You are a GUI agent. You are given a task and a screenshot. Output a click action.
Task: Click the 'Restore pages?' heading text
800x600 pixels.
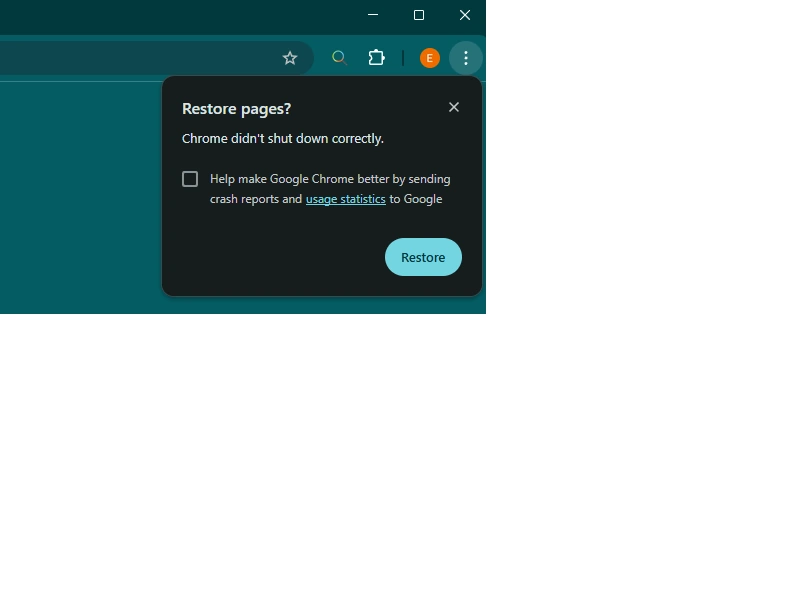236,109
